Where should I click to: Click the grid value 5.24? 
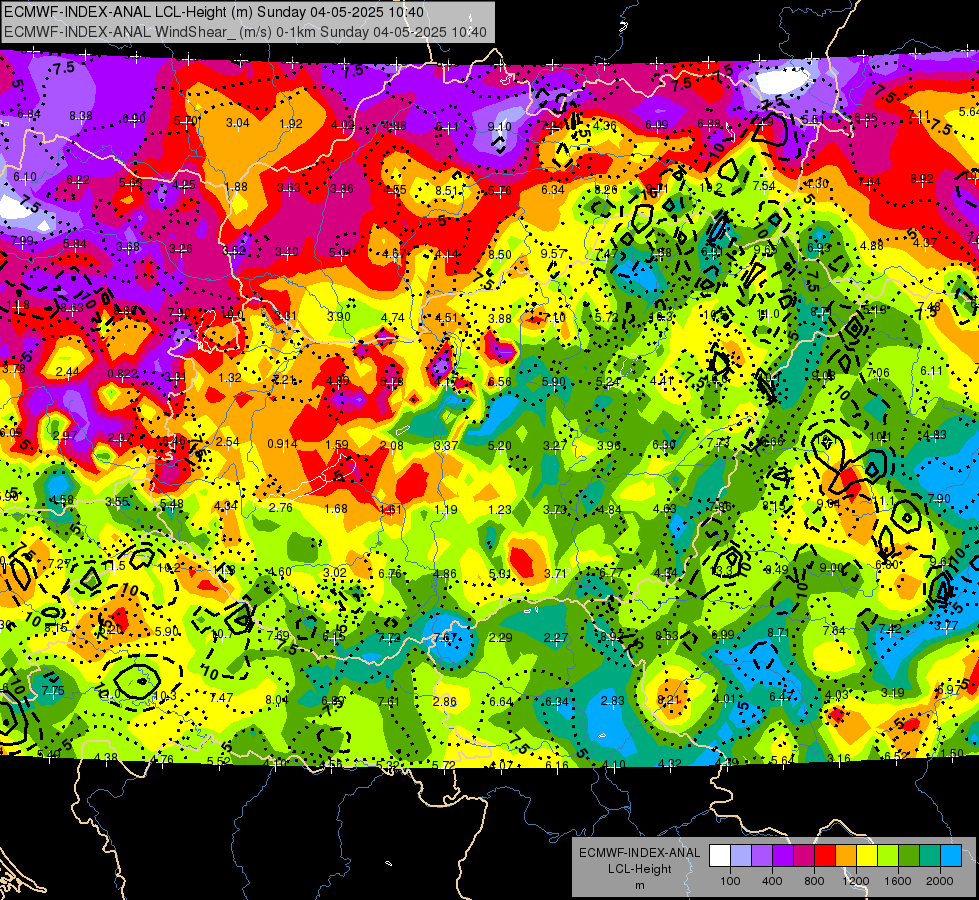[x=608, y=382]
